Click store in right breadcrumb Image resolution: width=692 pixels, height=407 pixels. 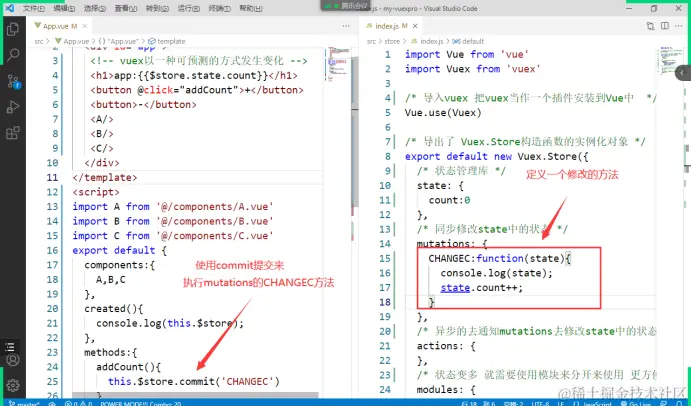tap(392, 41)
